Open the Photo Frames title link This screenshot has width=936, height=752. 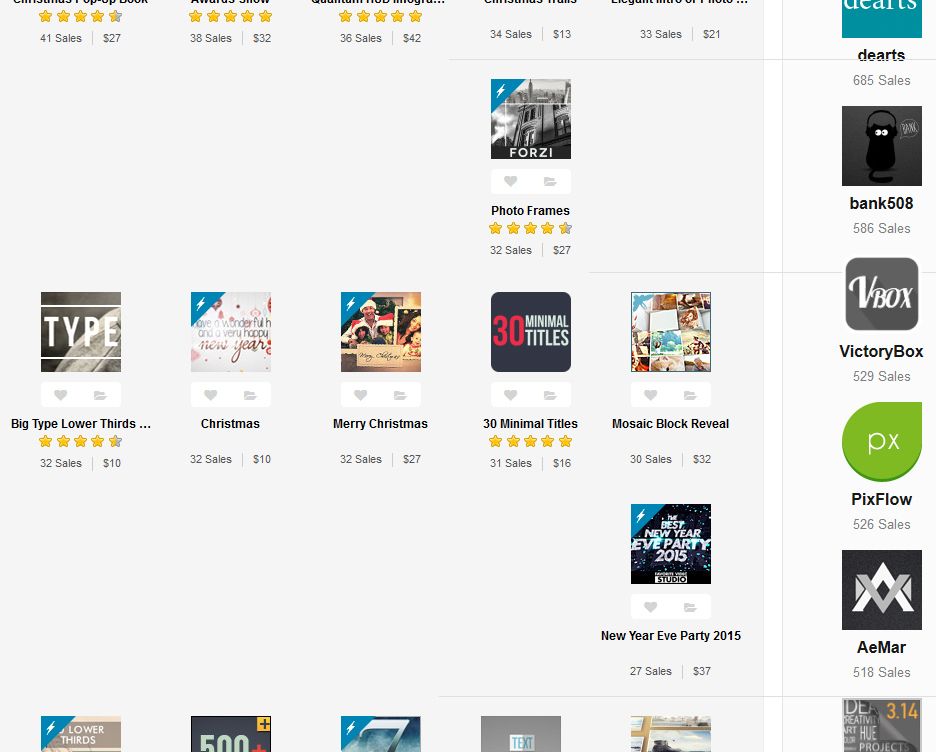click(x=530, y=211)
